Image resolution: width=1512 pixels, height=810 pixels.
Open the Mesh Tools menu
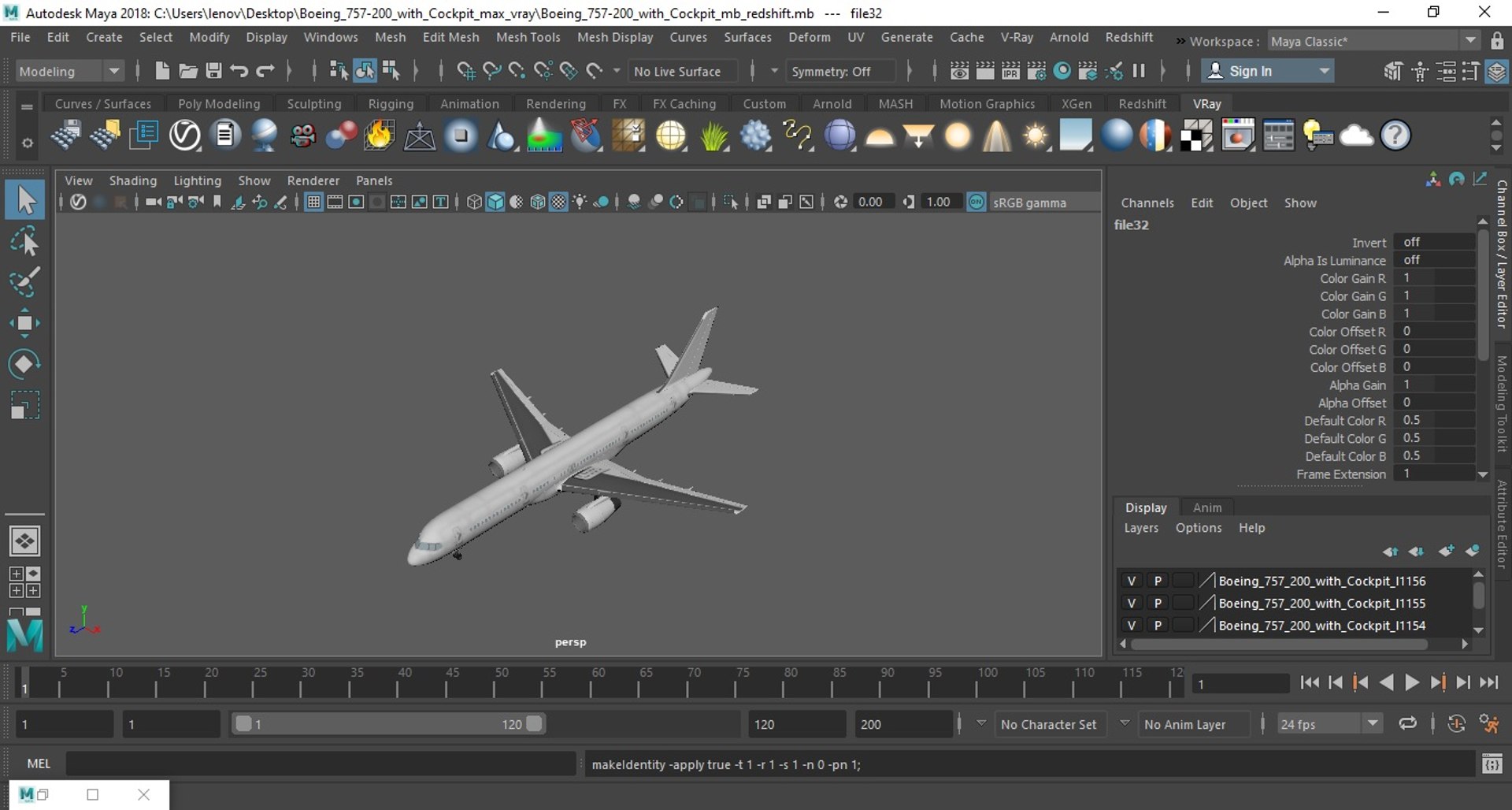528,37
